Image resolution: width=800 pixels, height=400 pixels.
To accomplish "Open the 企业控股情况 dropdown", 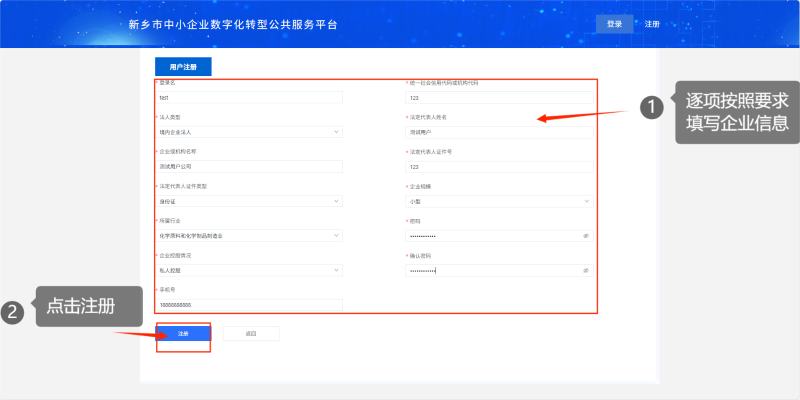I will point(250,270).
